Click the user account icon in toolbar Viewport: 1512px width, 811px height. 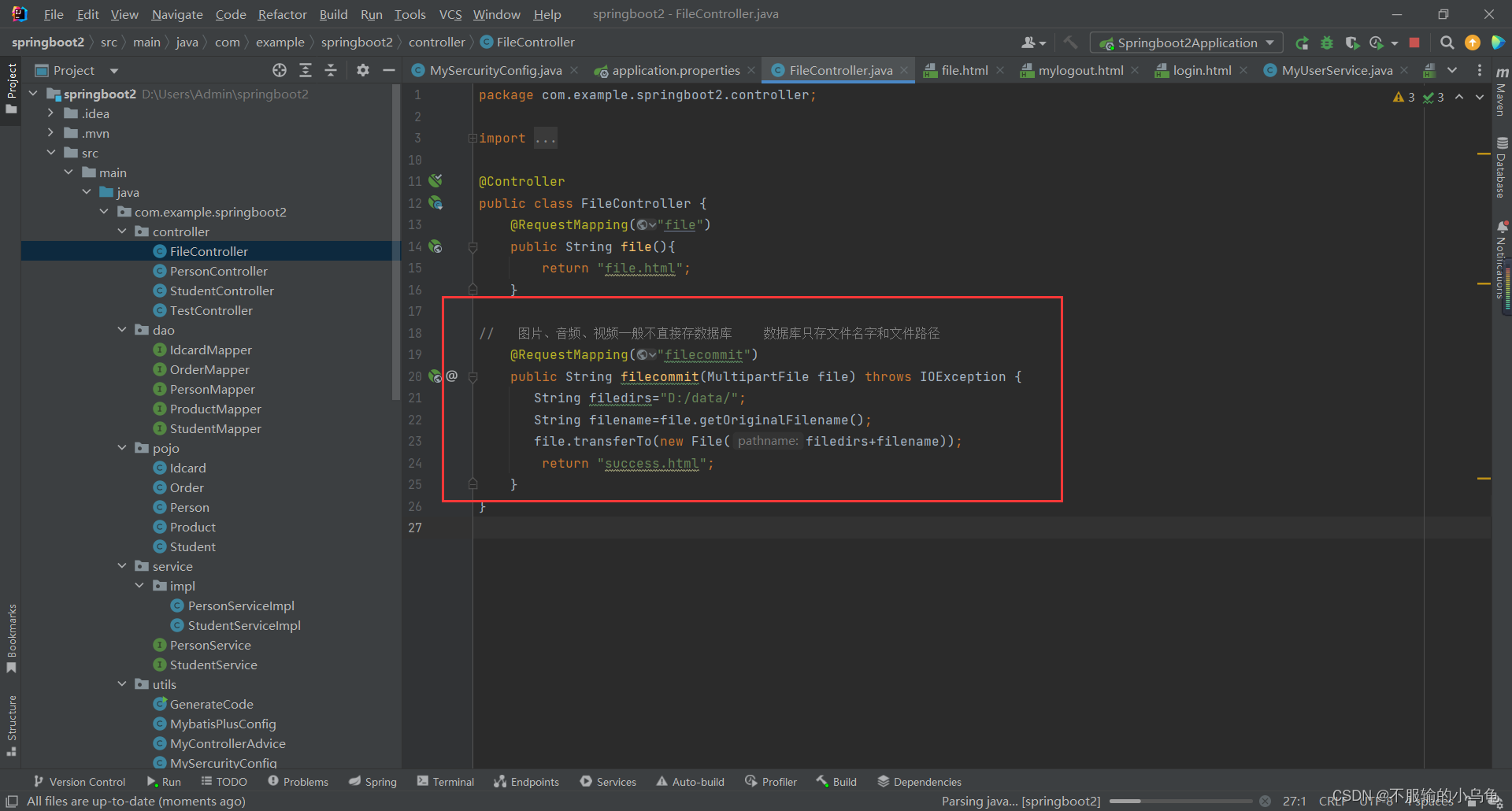tap(1033, 43)
